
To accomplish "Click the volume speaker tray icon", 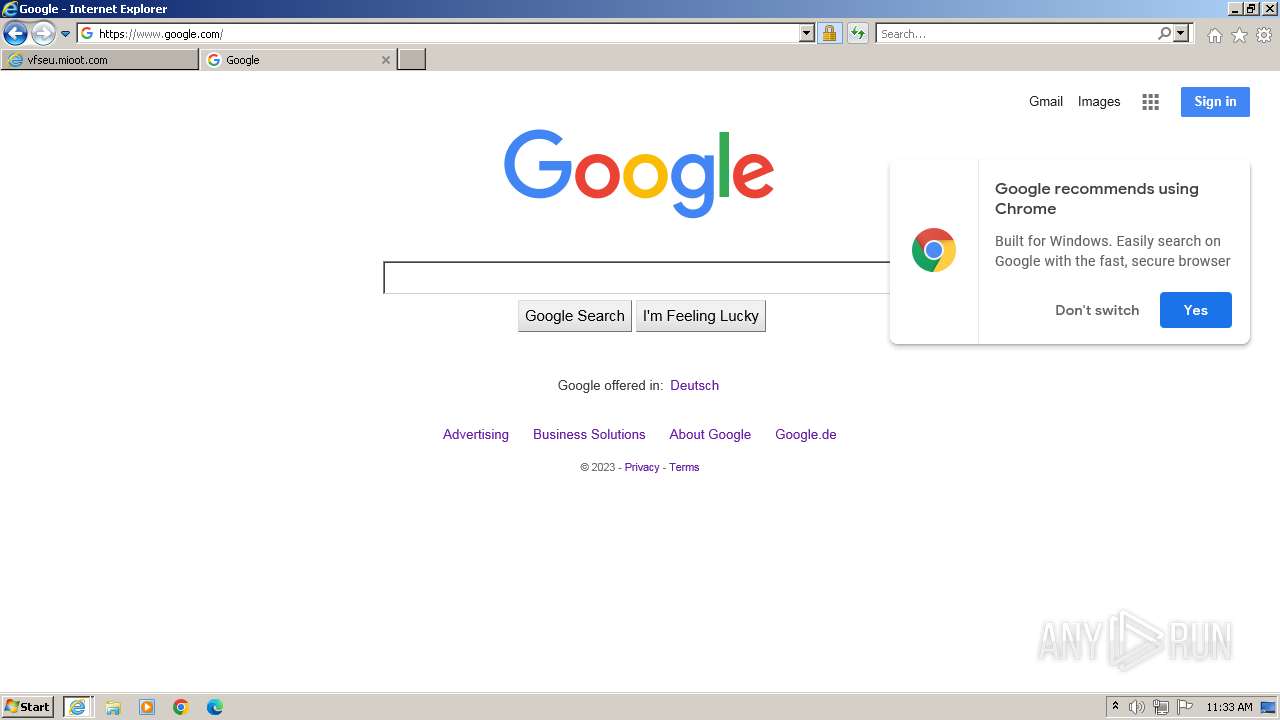I will [x=1137, y=707].
